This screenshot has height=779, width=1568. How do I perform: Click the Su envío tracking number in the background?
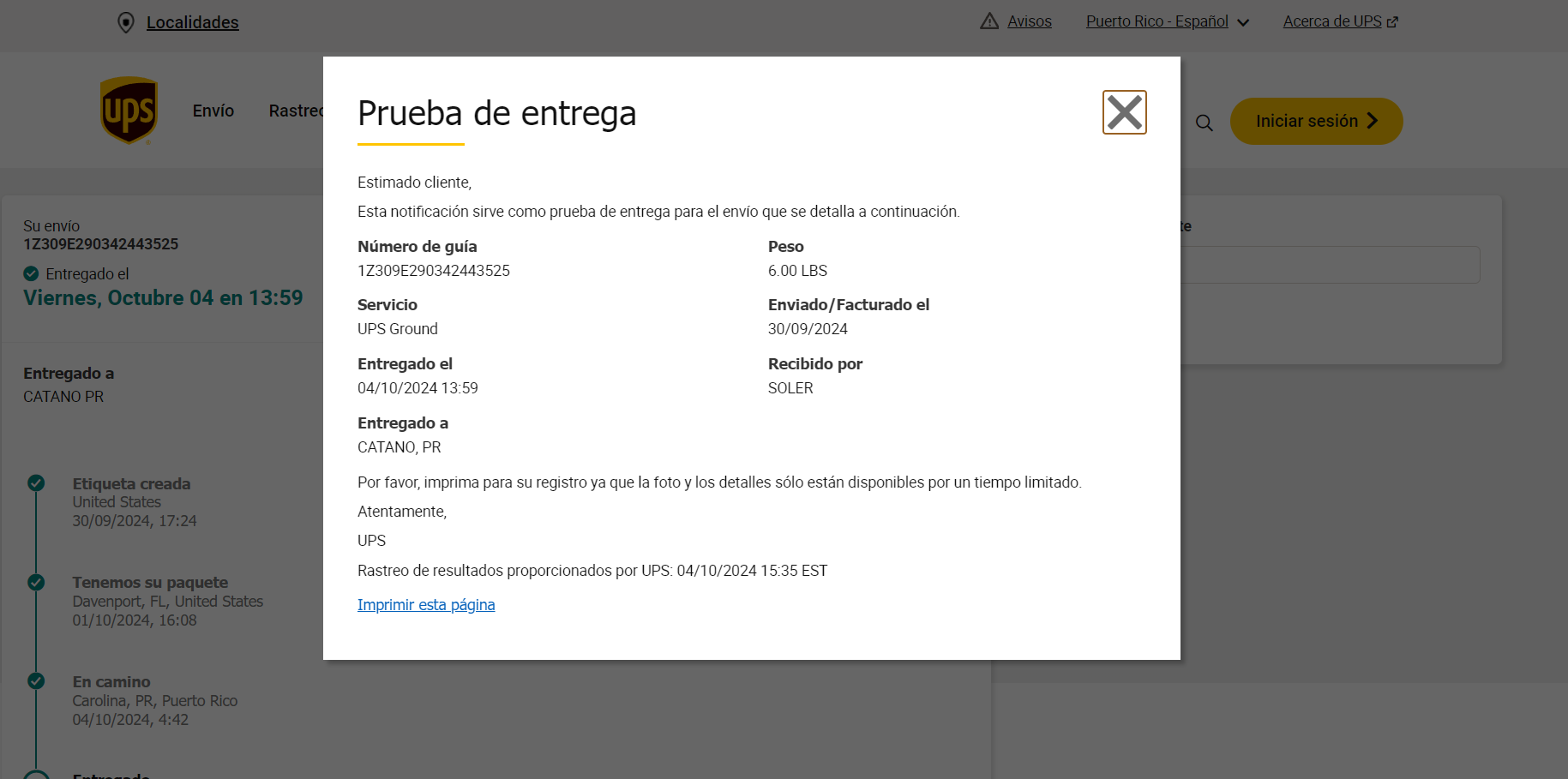click(x=101, y=244)
